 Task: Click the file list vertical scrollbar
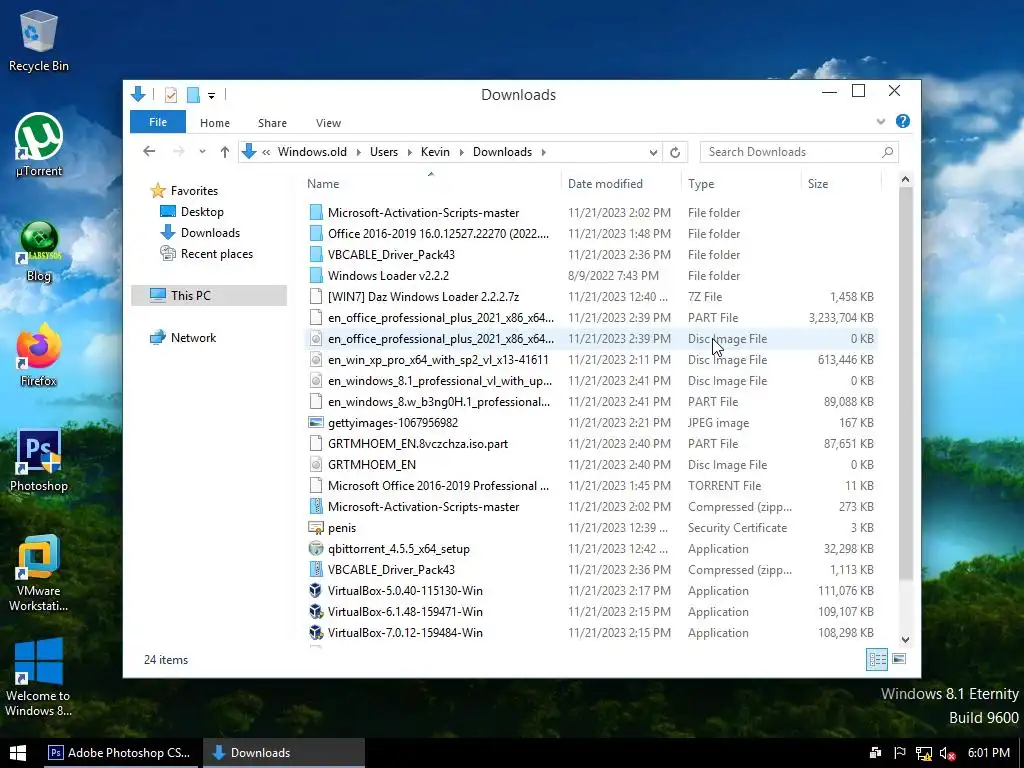[x=905, y=384]
